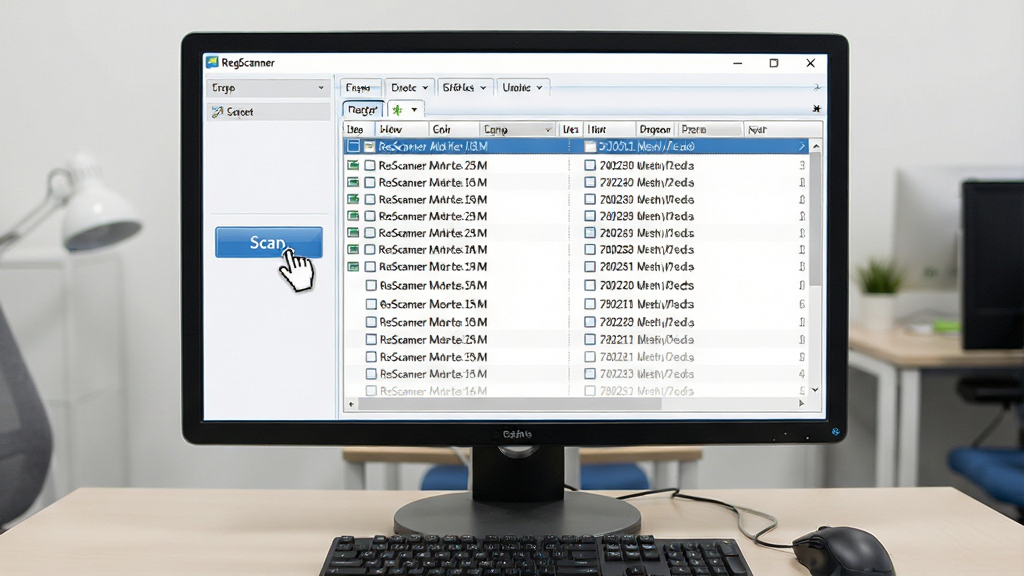Viewport: 1024px width, 576px height.
Task: Open the arrow menu on the green star tab
Action: (x=414, y=110)
